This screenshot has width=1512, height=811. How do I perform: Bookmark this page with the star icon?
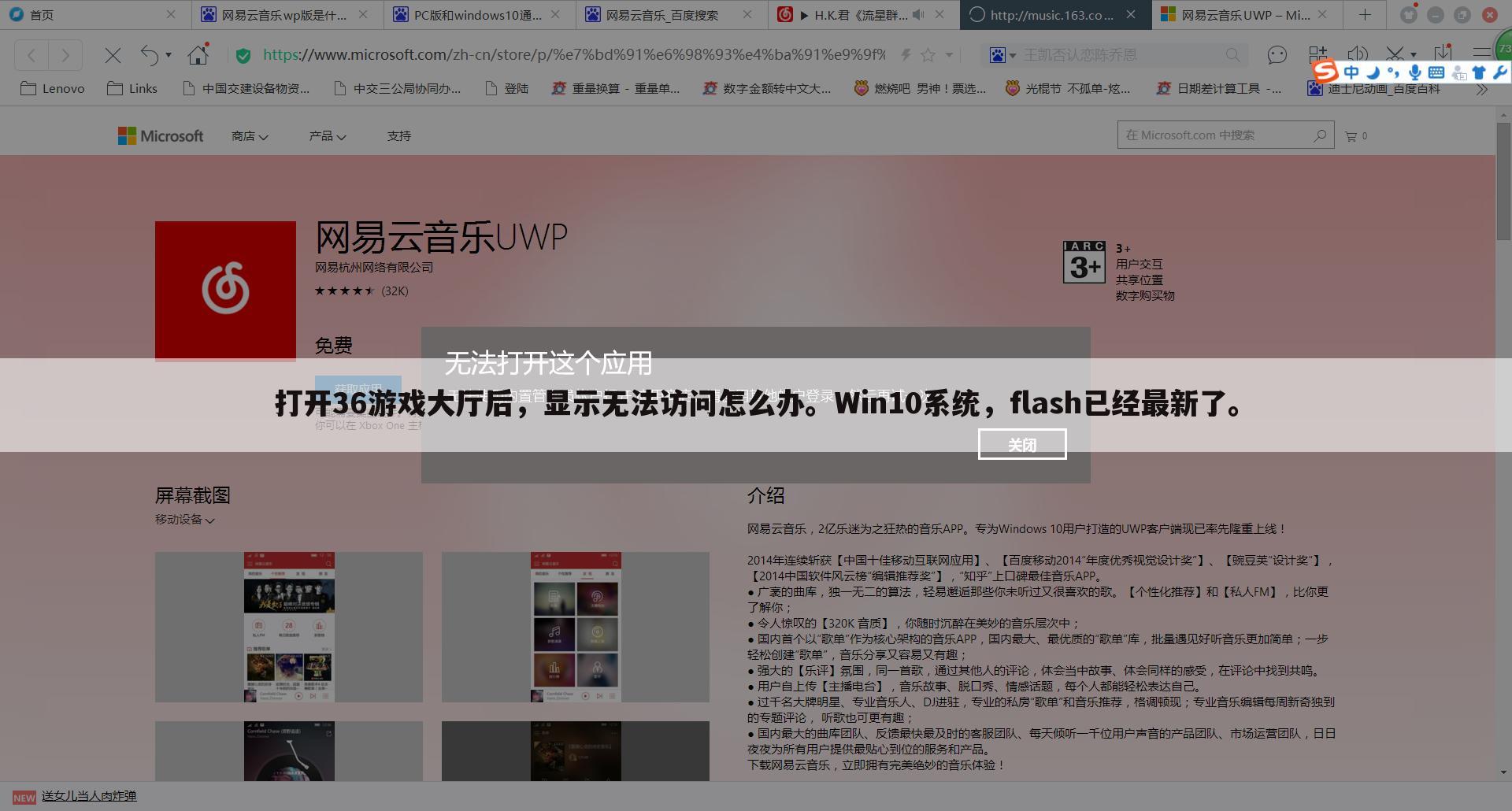click(x=928, y=55)
